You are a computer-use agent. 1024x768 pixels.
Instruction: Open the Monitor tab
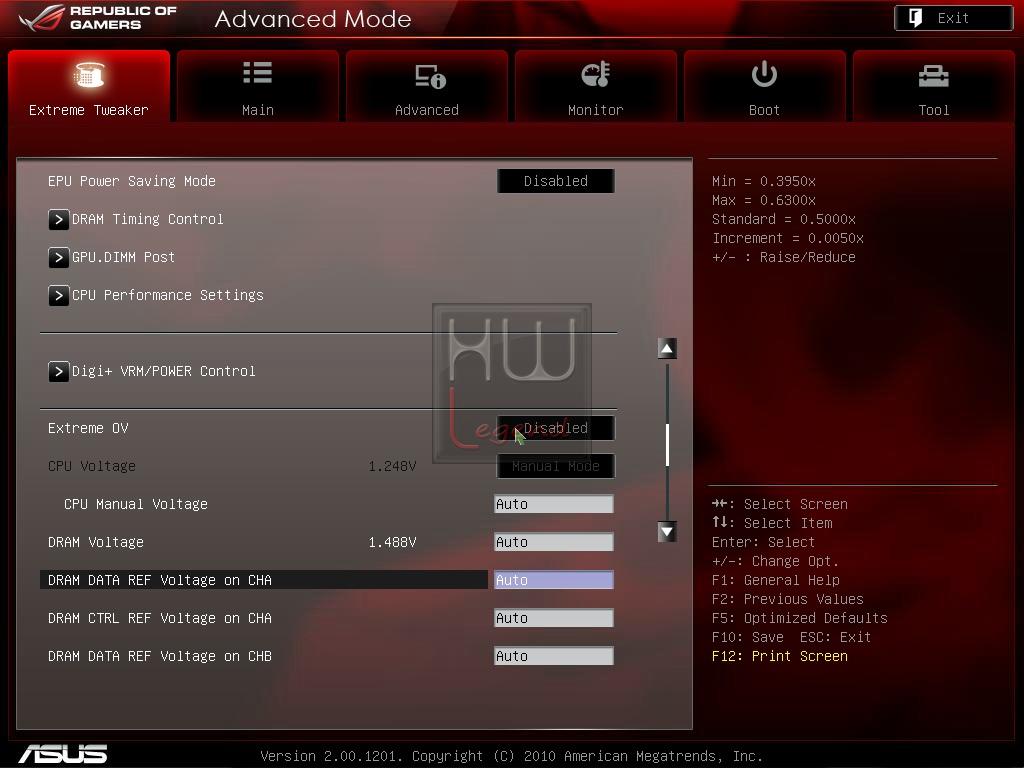[x=596, y=86]
